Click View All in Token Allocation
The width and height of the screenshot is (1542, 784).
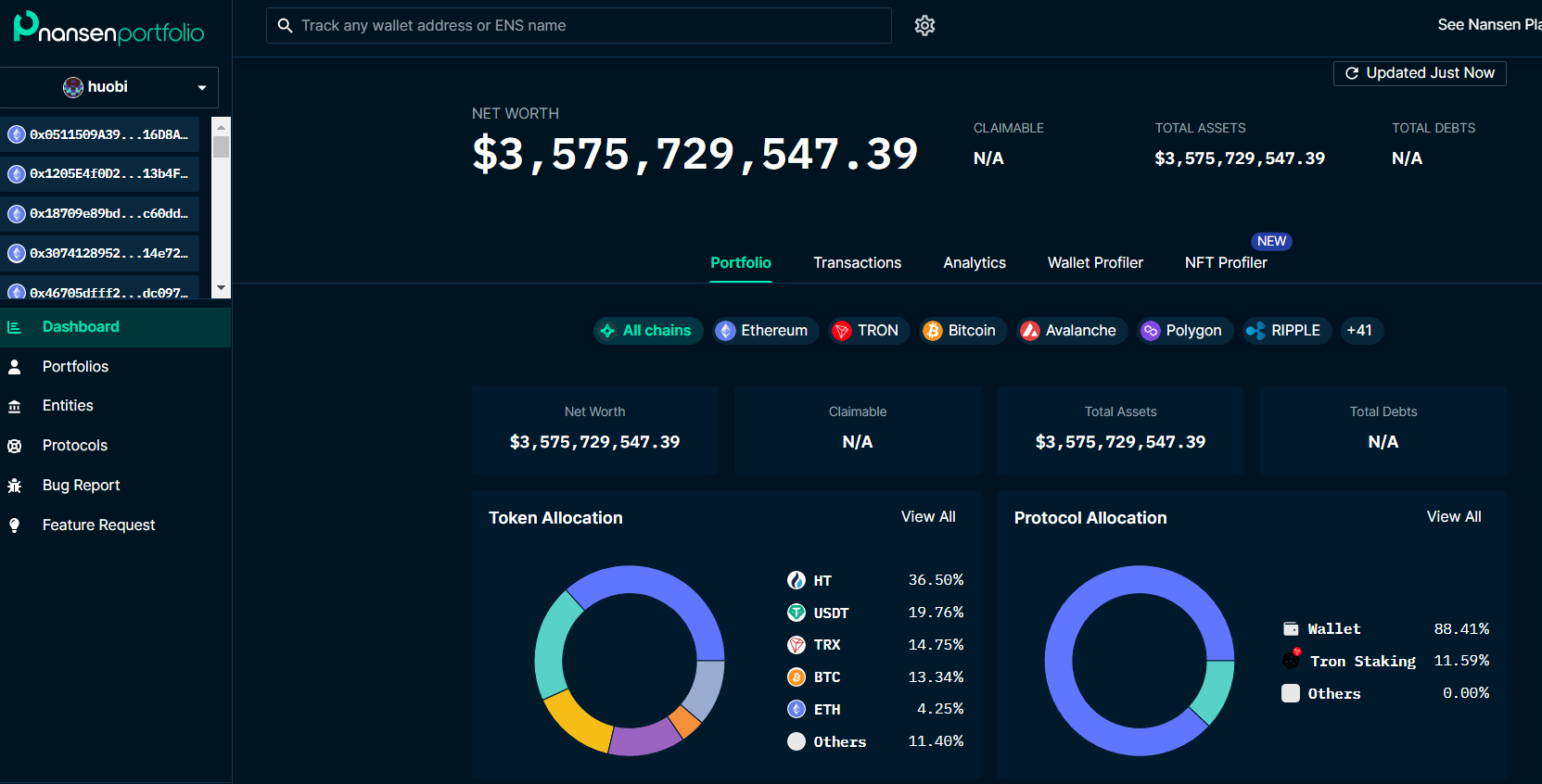tap(927, 517)
